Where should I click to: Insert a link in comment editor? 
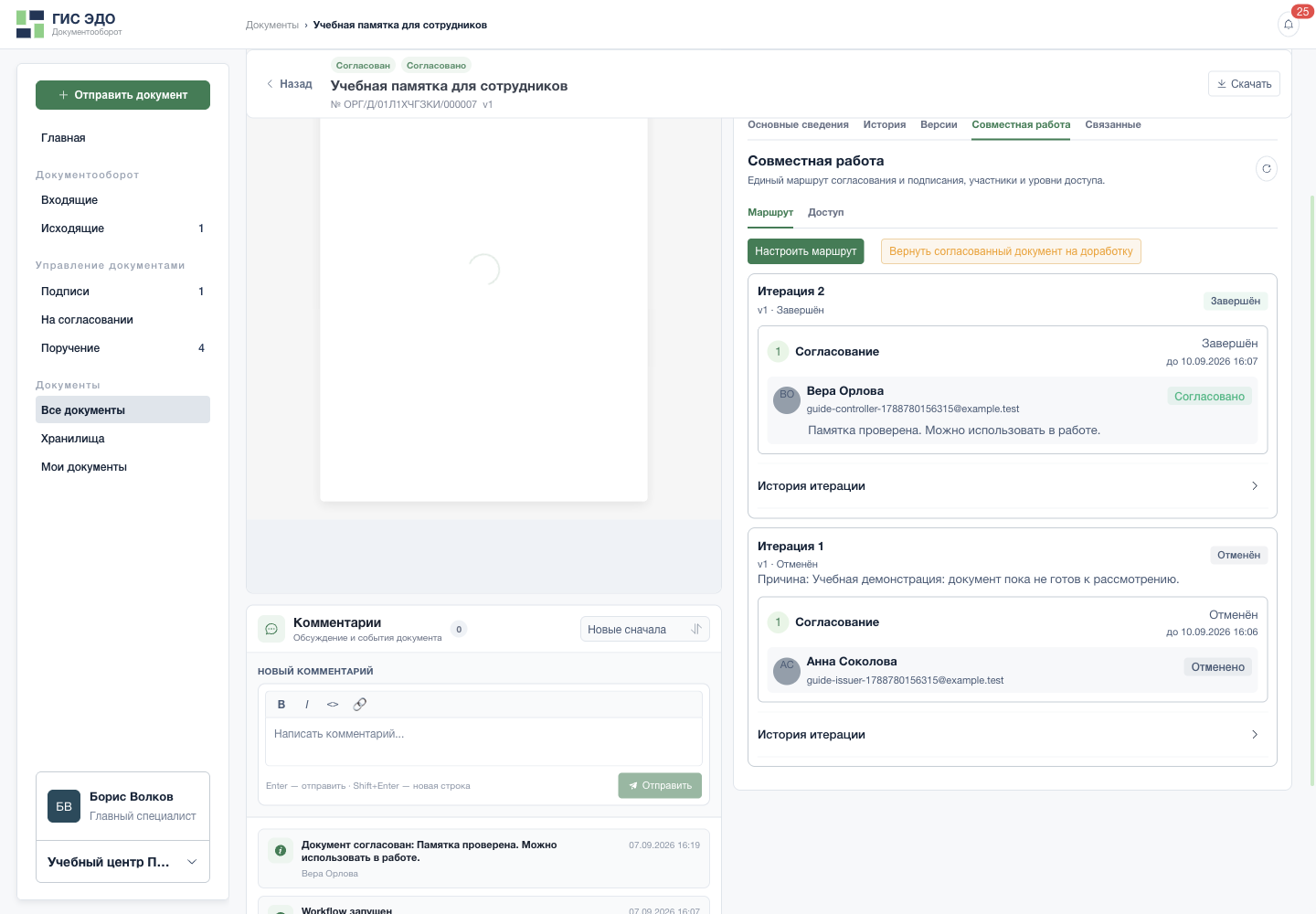(360, 705)
